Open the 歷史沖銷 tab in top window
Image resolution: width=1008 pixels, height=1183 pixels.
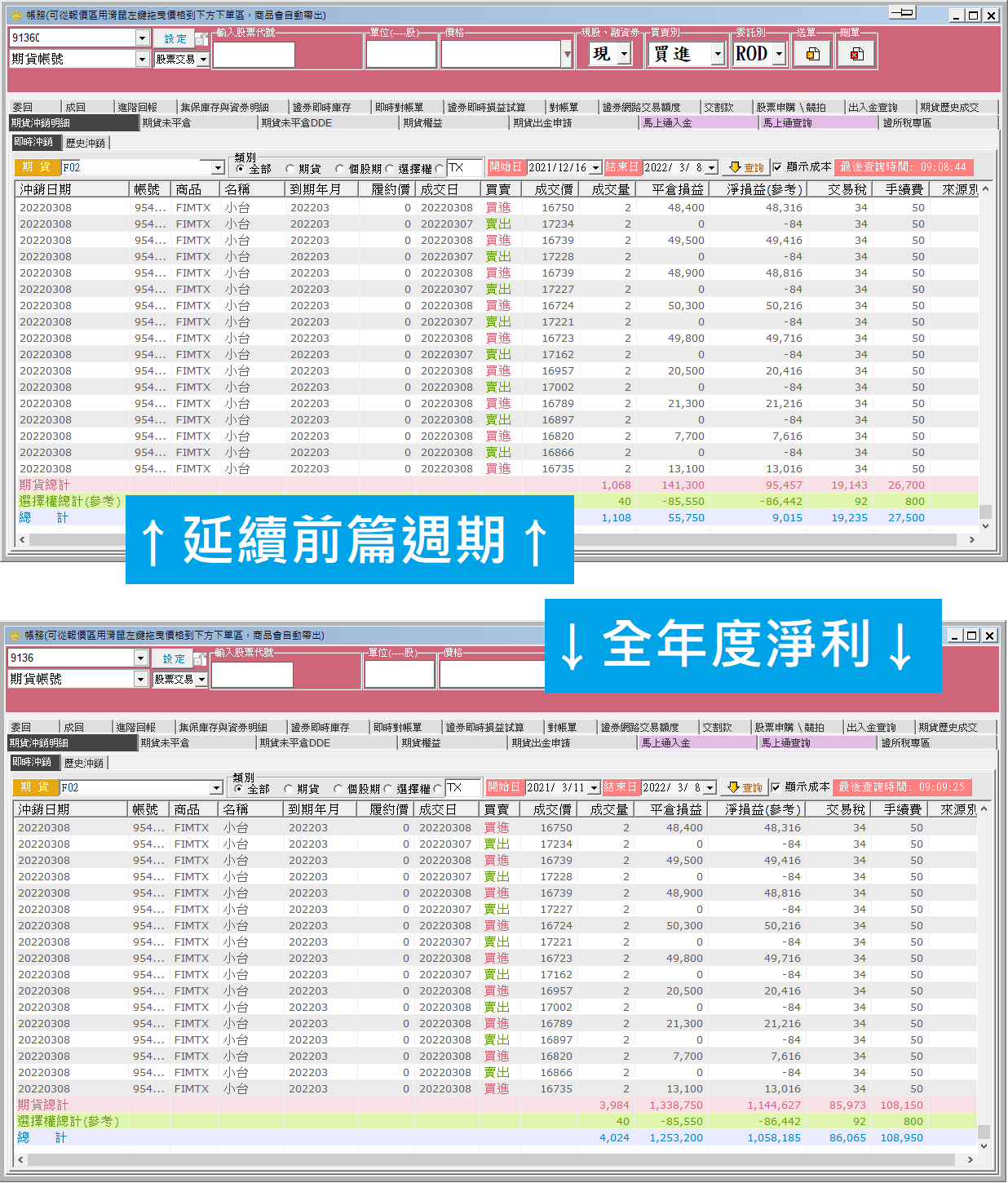click(86, 143)
